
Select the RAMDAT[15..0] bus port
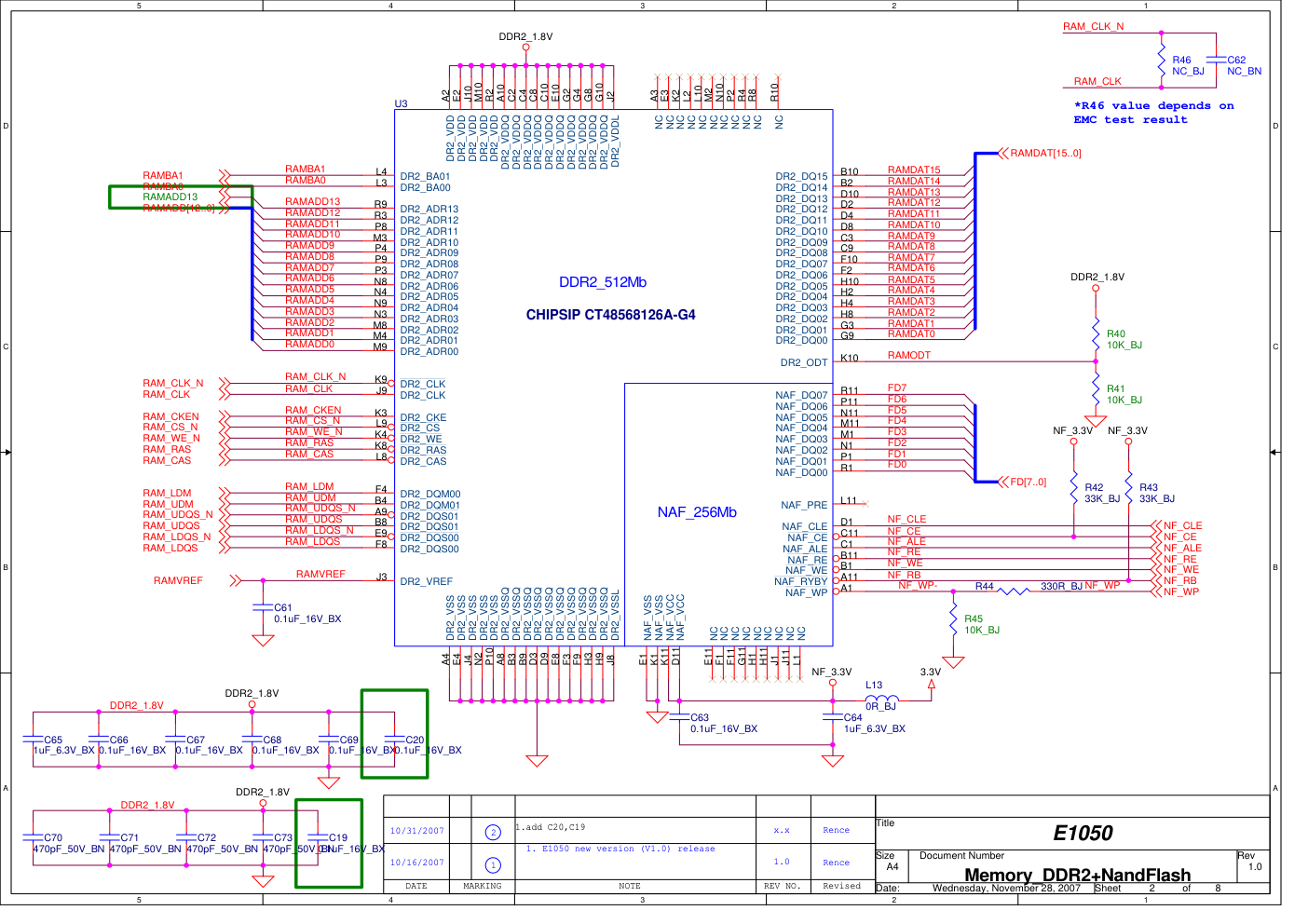click(1040, 153)
